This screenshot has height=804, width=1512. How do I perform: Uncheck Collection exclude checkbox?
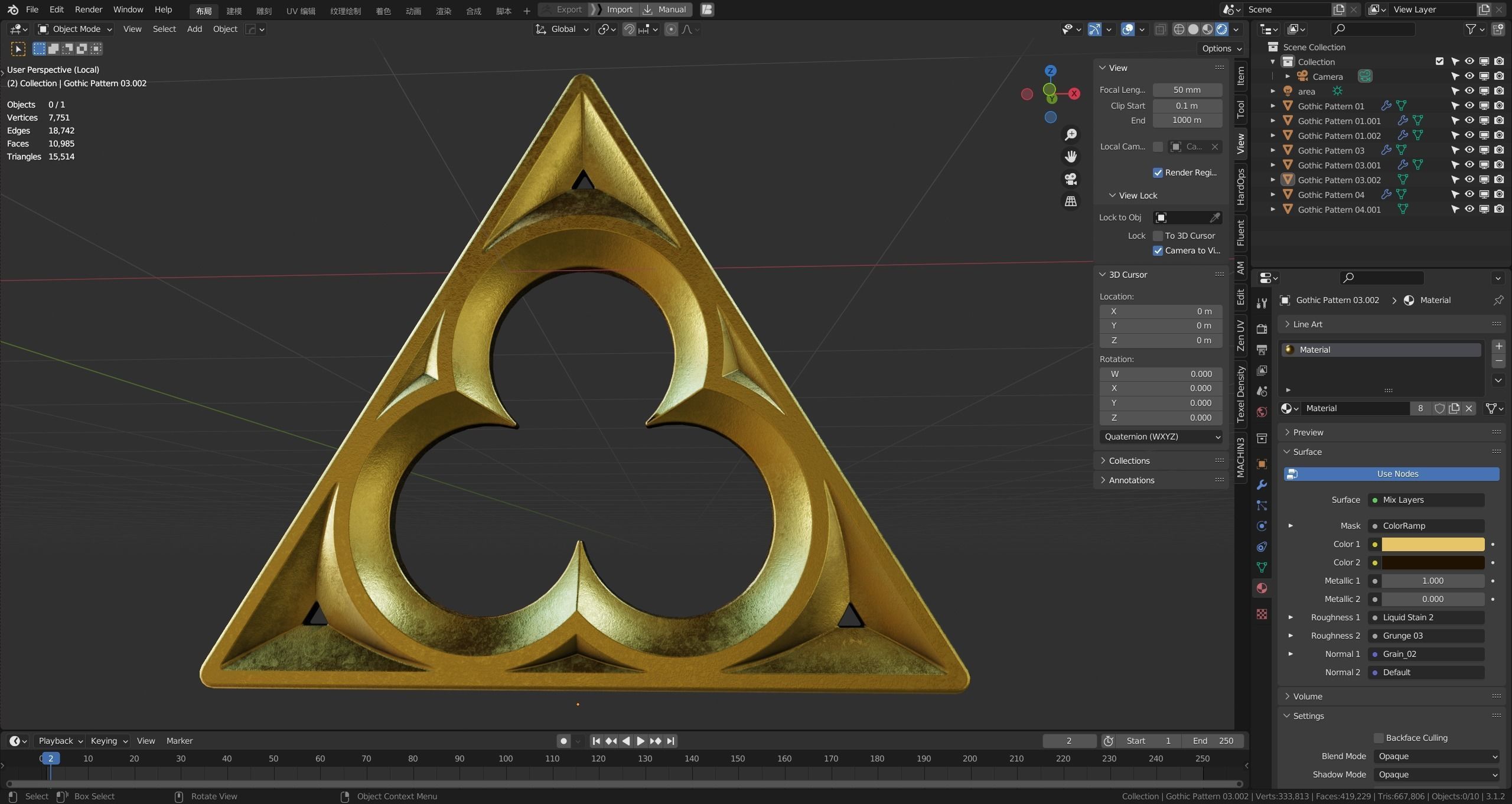pos(1439,61)
